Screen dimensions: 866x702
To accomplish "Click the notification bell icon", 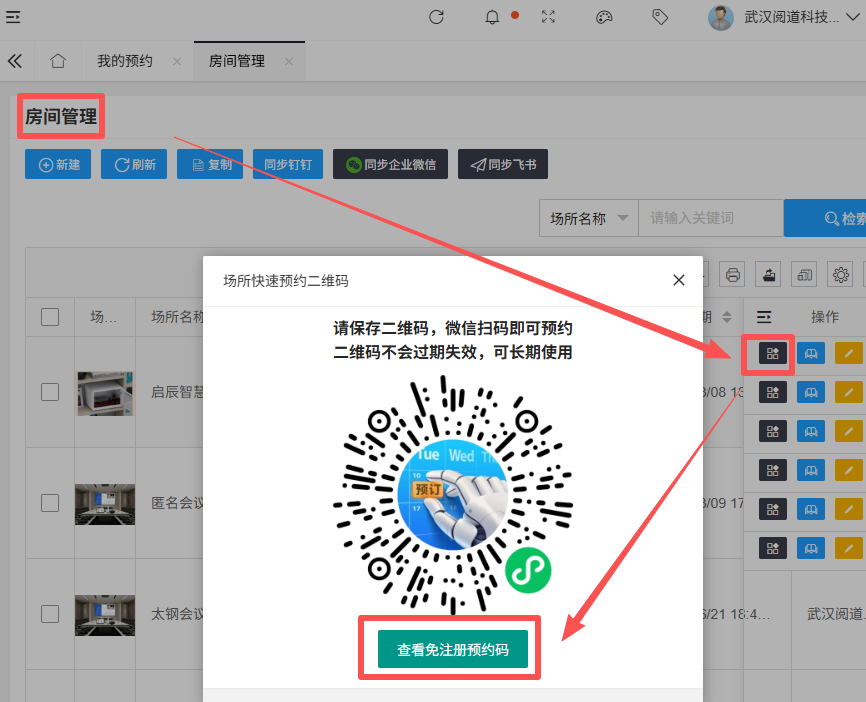I will 492,17.
